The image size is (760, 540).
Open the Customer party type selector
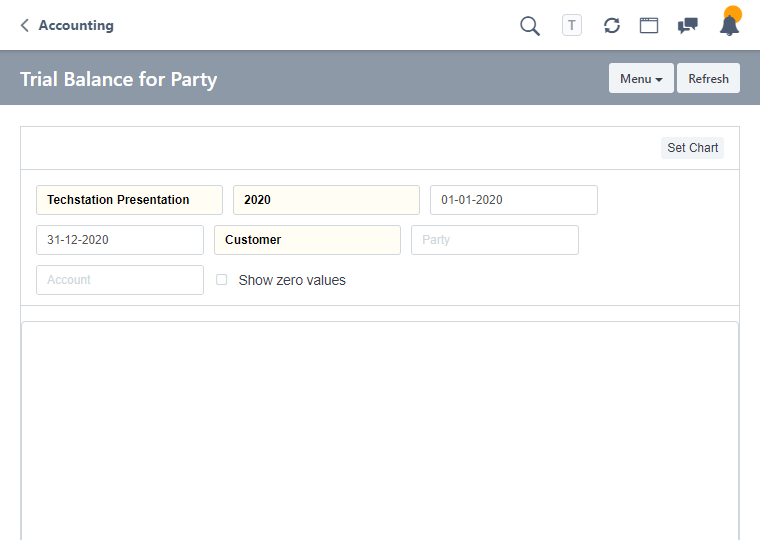[x=307, y=240]
